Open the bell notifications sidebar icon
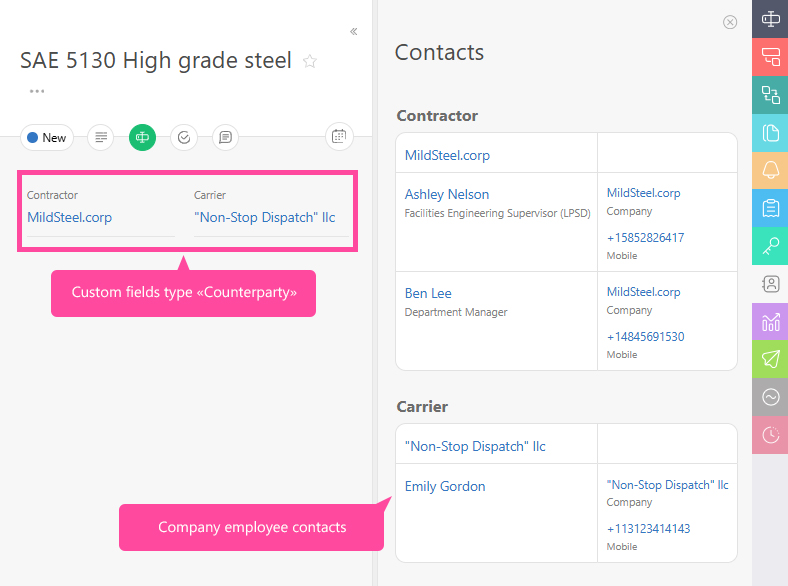This screenshot has height=586, width=788. pyautogui.click(x=770, y=170)
